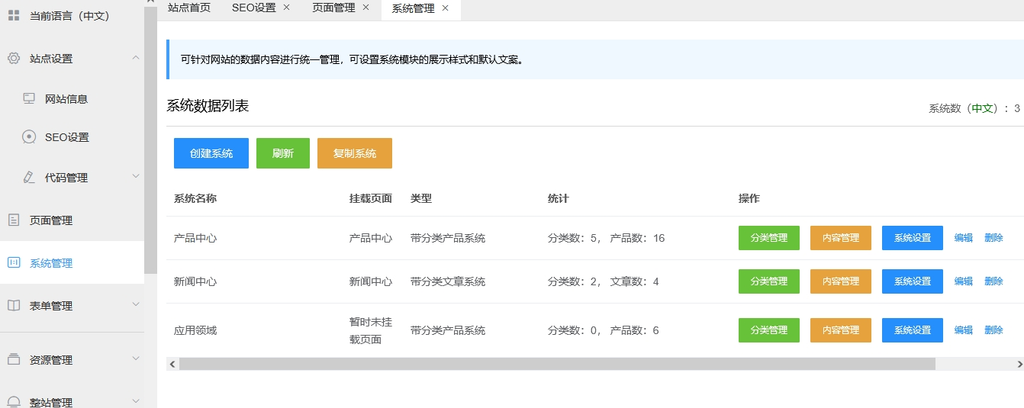
Task: Switch to the SEO设置 tab
Action: click(x=253, y=8)
